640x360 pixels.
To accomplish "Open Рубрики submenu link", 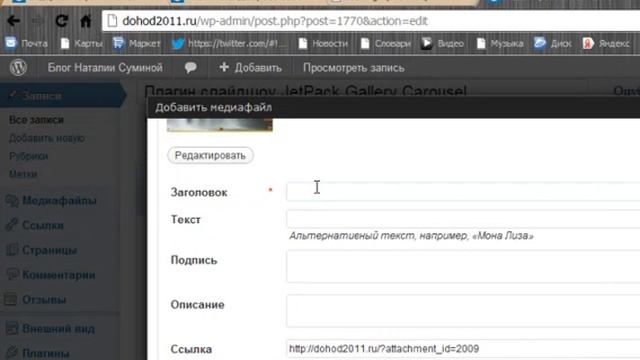I will 29,156.
